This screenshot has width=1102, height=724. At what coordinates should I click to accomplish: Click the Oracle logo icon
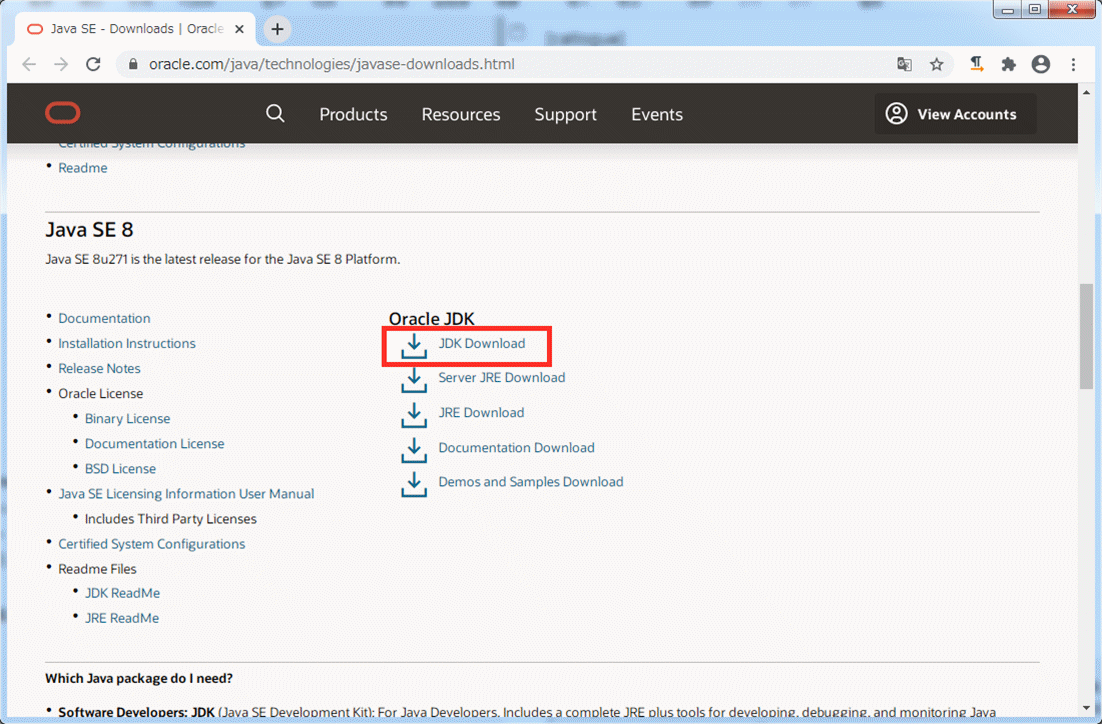(63, 113)
